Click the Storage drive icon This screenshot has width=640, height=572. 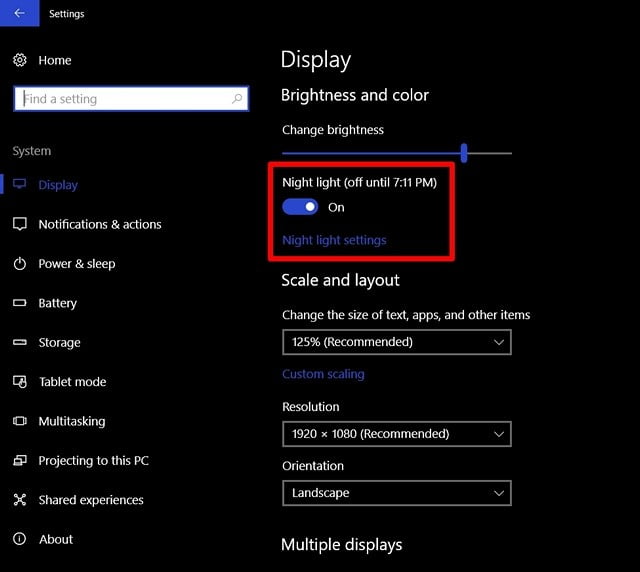tap(20, 343)
